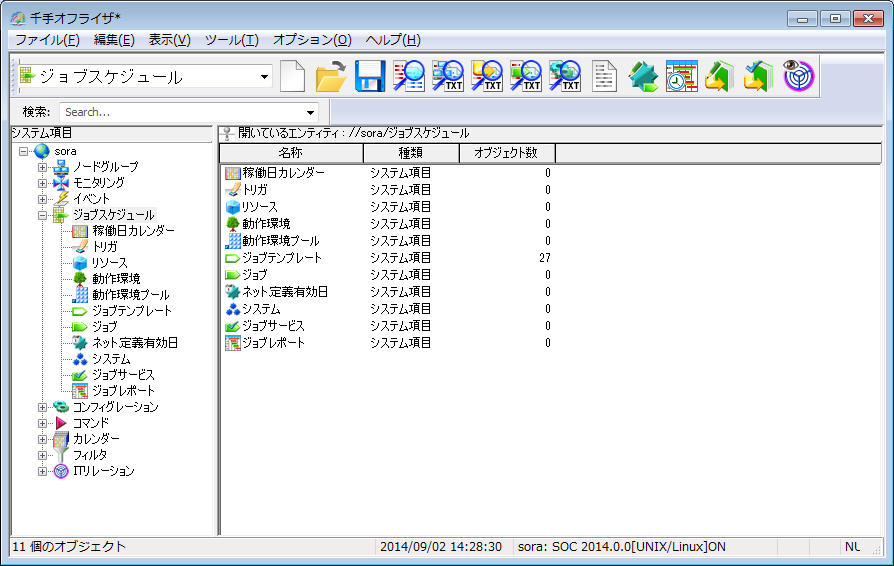The image size is (894, 566).
Task: Click the 稼働日カレンダー calendar icon in the list
Action: click(233, 173)
